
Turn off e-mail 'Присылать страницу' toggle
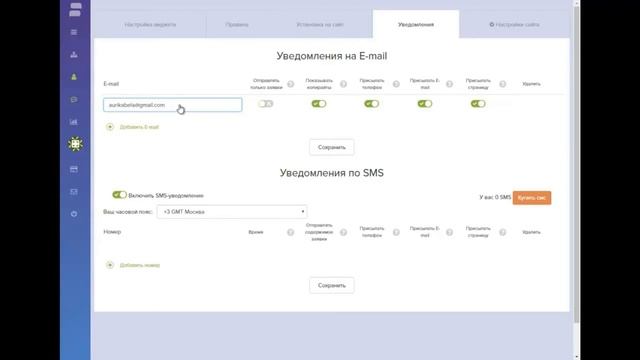tap(478, 104)
